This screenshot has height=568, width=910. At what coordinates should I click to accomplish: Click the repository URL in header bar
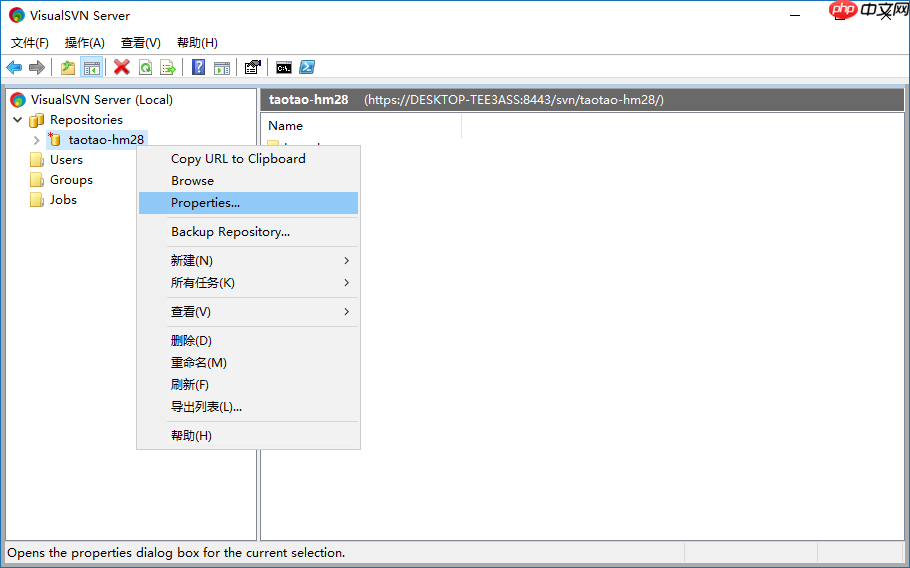(x=514, y=100)
